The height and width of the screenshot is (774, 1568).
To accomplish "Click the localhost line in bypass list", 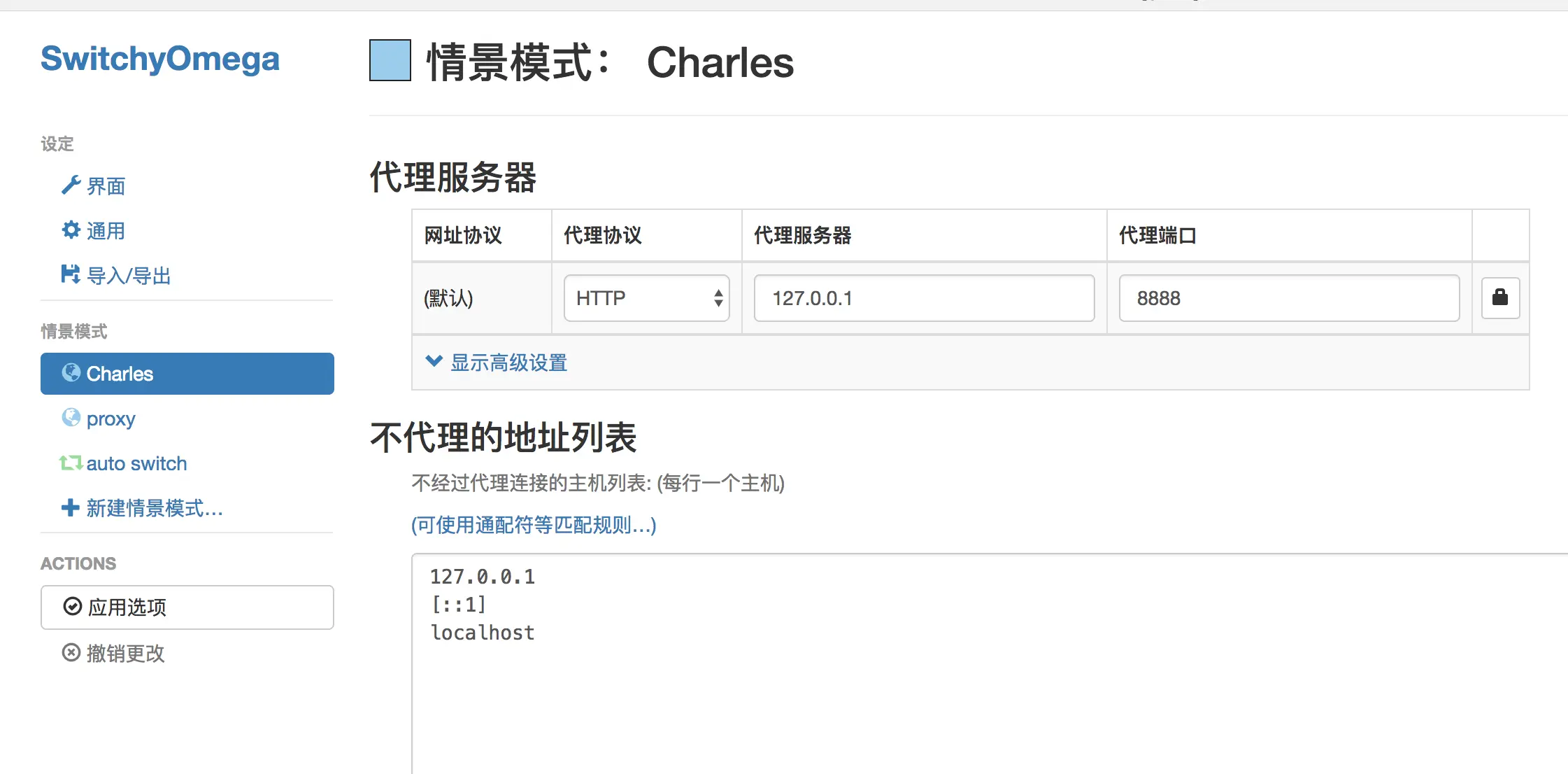I will tap(483, 633).
